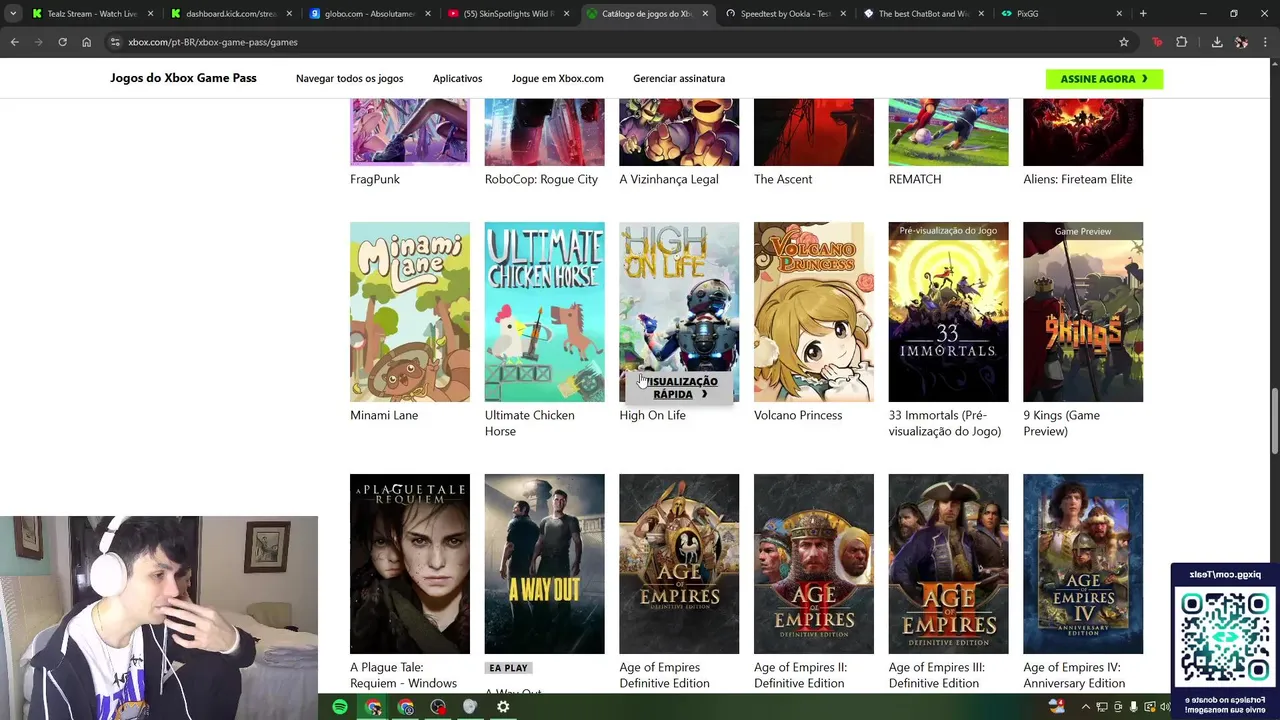This screenshot has height=720, width=1280.
Task: Click The Ascent title link
Action: (x=783, y=179)
